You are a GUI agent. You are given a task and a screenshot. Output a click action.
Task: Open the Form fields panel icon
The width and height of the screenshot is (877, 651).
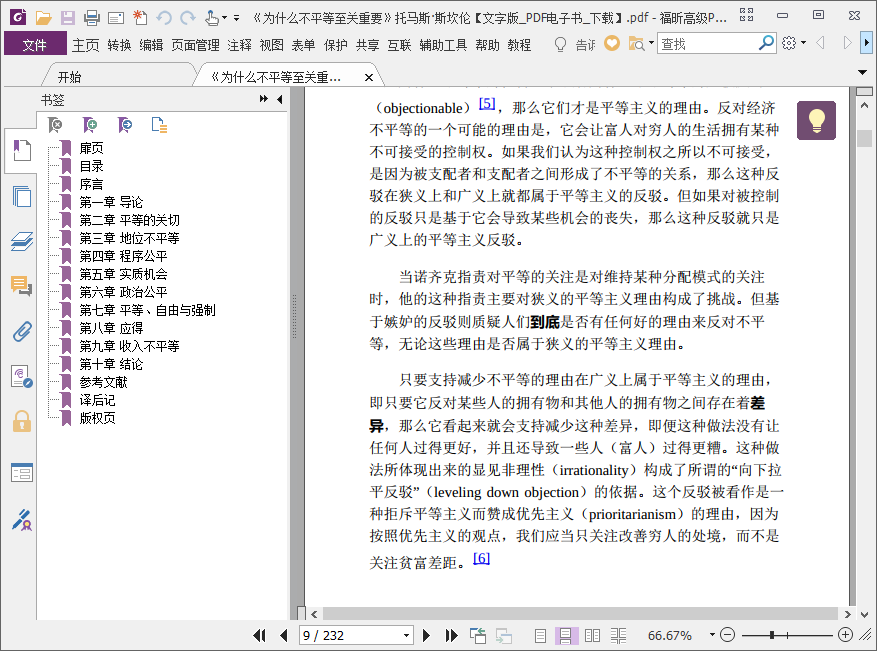click(22, 473)
